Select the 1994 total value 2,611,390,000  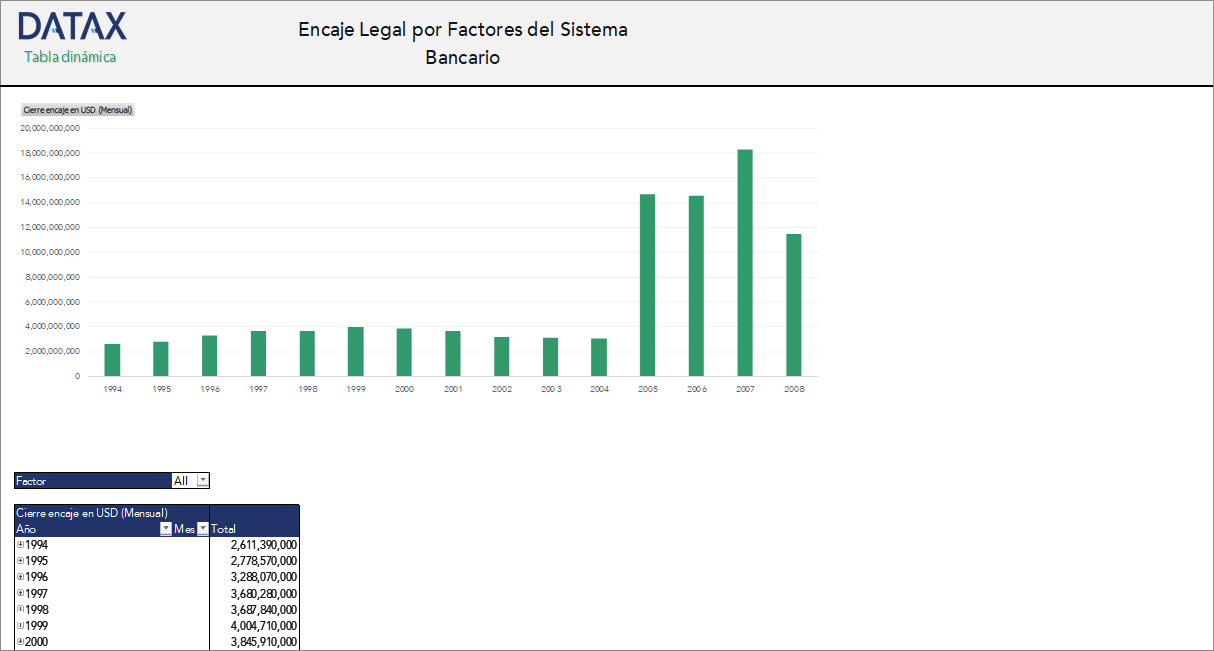[262, 545]
